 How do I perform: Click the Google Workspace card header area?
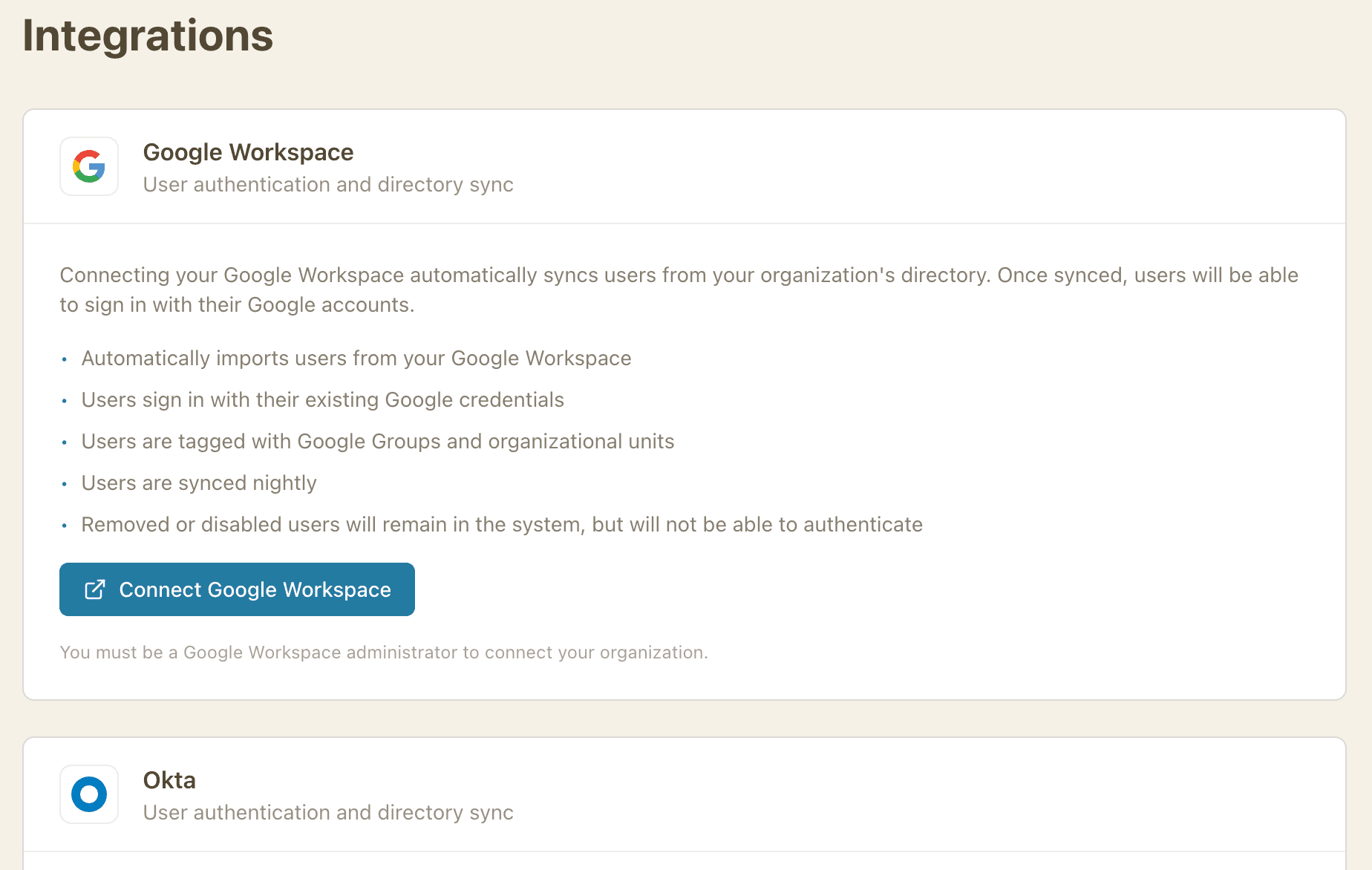[685, 166]
